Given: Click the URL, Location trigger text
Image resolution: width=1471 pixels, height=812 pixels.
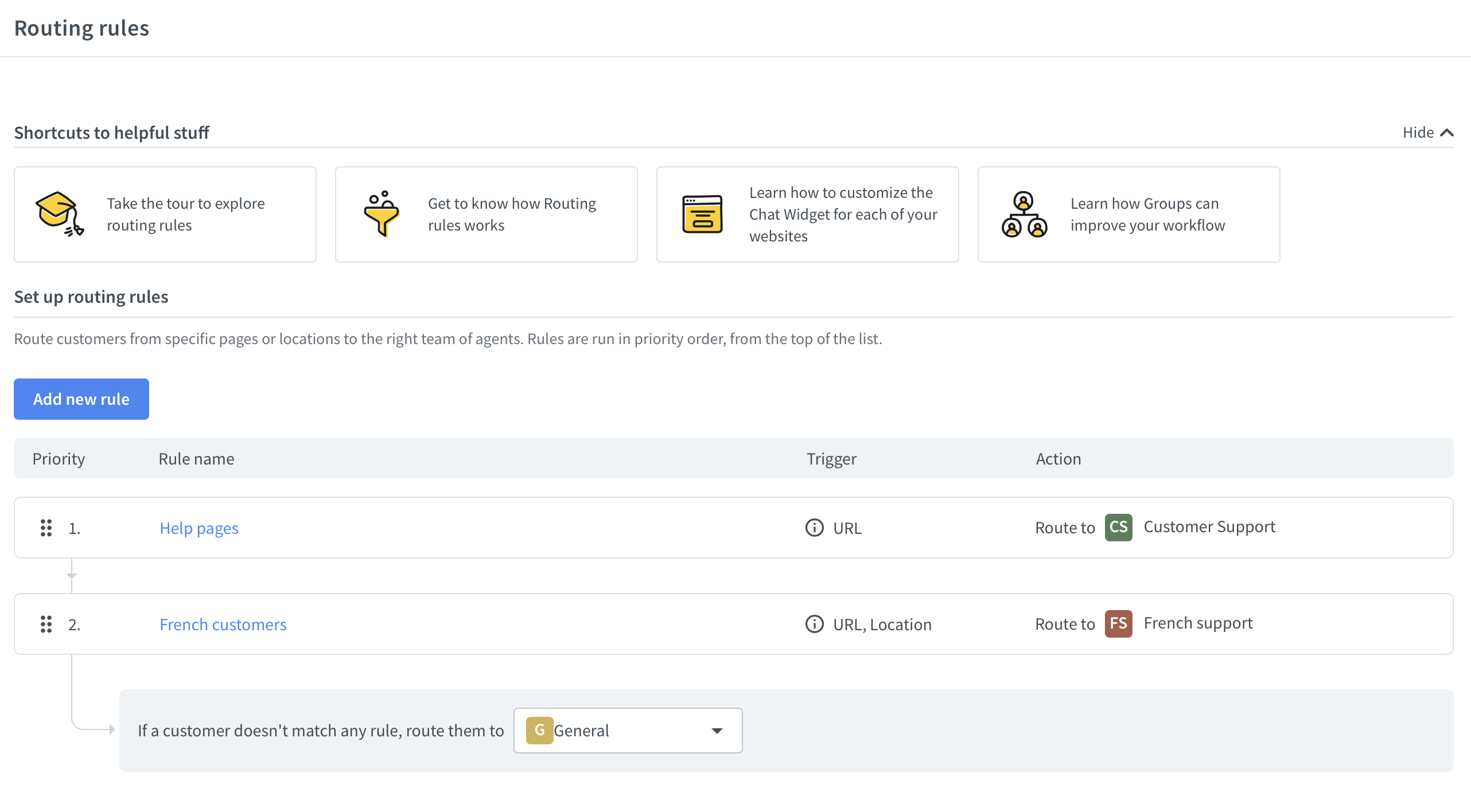Looking at the screenshot, I should 882,624.
